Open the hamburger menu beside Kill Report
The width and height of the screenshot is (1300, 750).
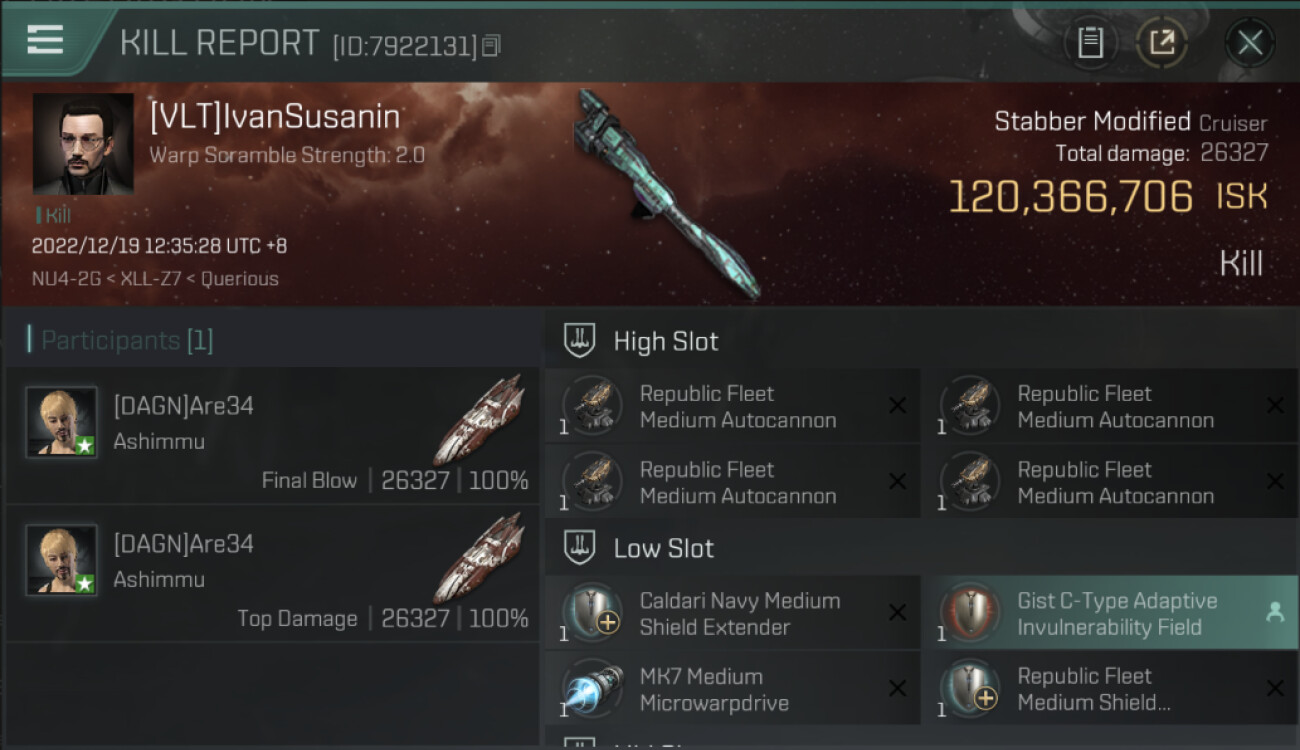point(45,40)
